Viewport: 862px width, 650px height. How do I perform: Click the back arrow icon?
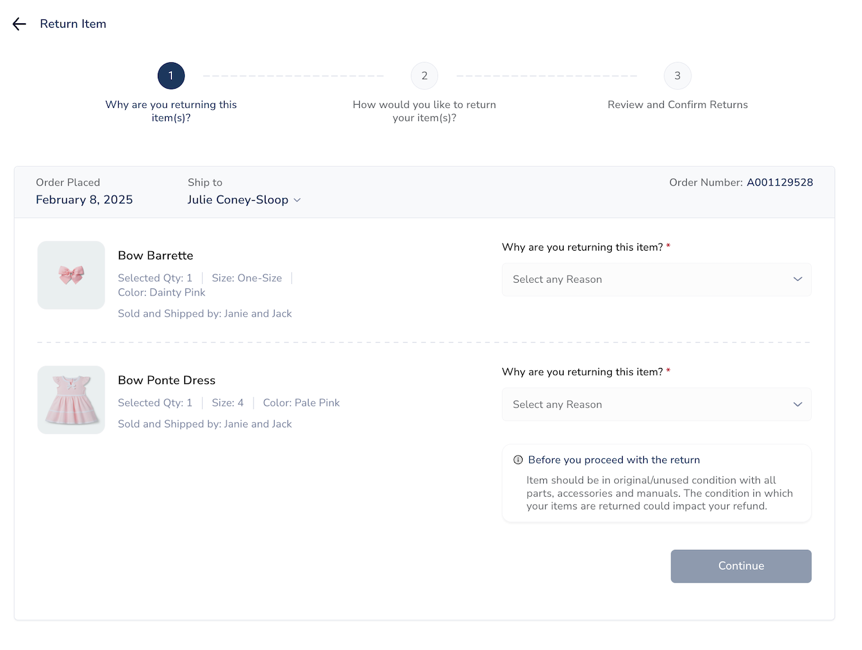(x=19, y=24)
